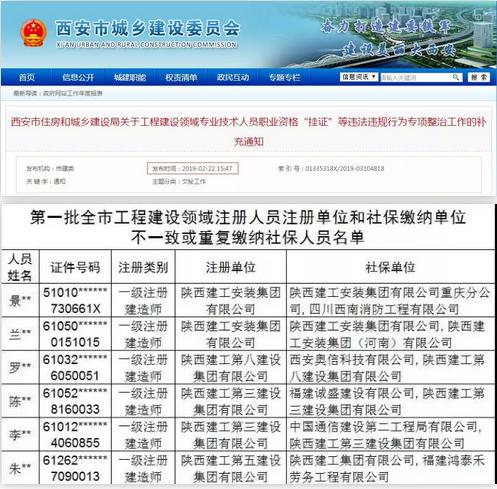Click the 关键字：通知 text
497x489 pixels.
[46, 181]
